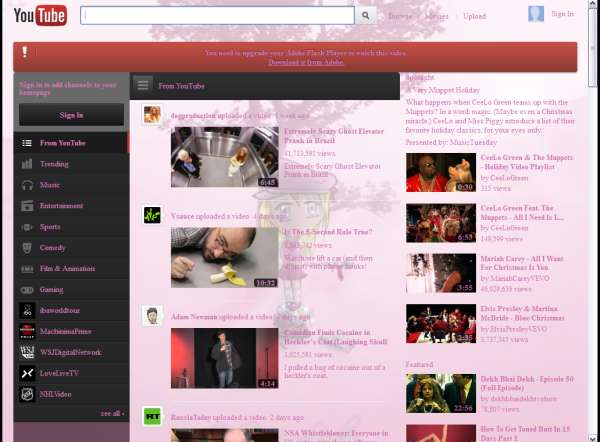The image size is (600, 442).
Task: Open the MachinimaPrime channel link
Action: (65, 331)
